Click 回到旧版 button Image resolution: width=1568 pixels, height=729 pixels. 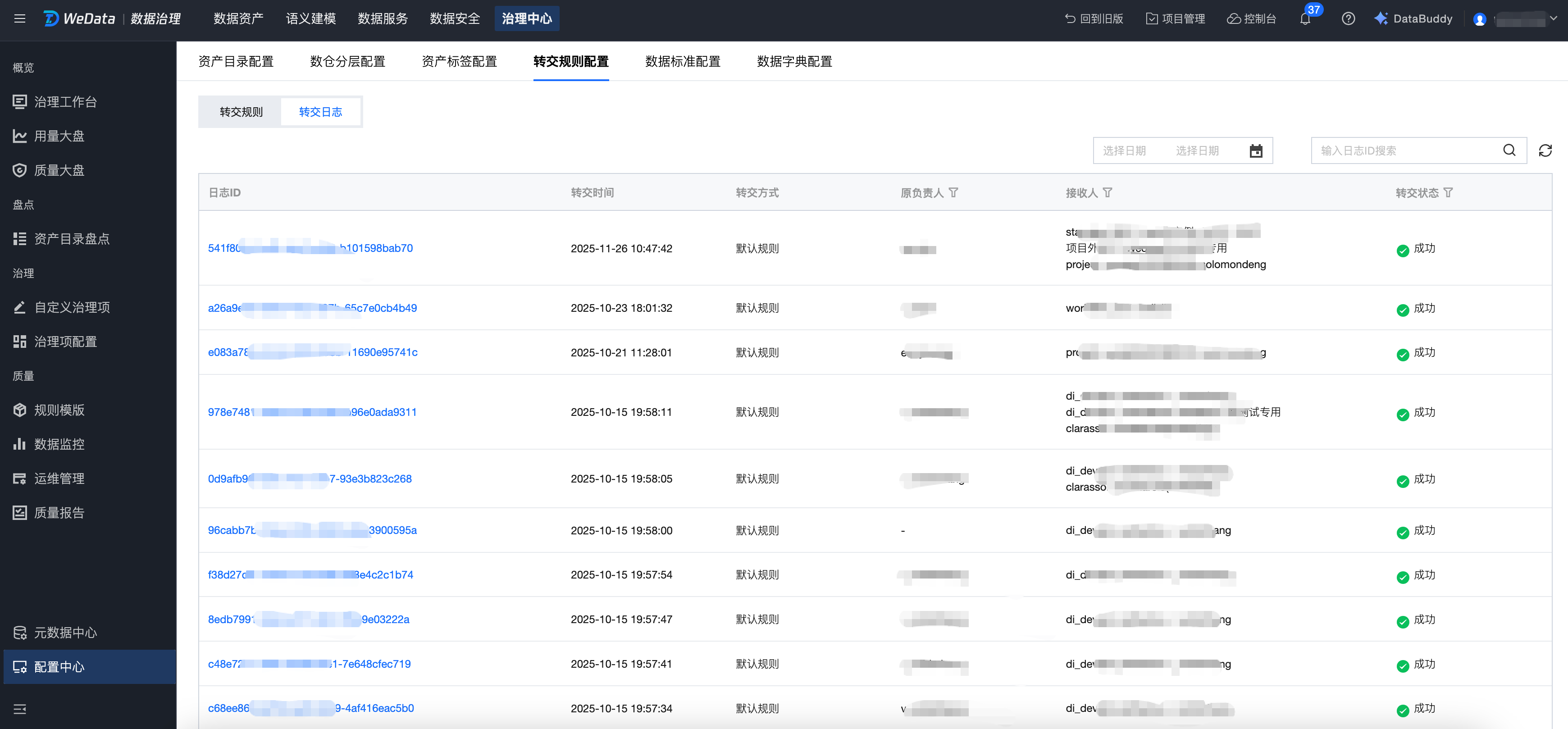1094,19
